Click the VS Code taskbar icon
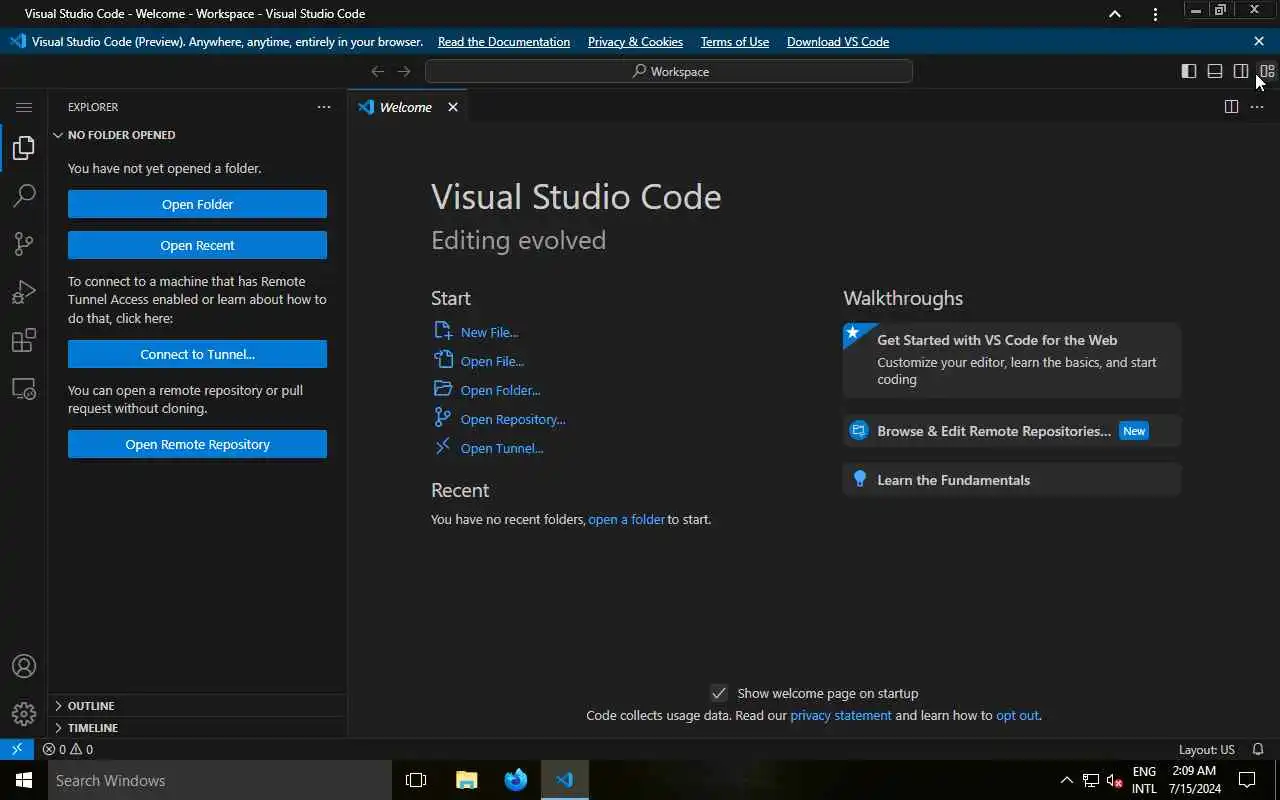Viewport: 1280px width, 800px height. point(565,780)
